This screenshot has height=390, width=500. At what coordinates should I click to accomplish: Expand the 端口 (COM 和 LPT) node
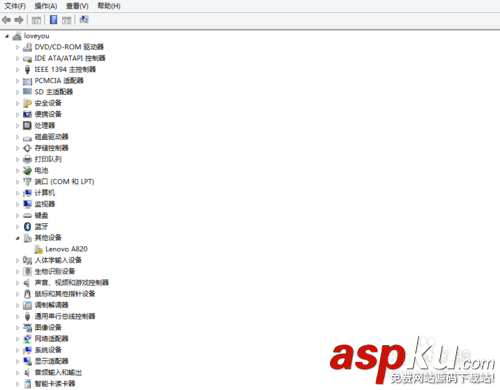(17, 182)
